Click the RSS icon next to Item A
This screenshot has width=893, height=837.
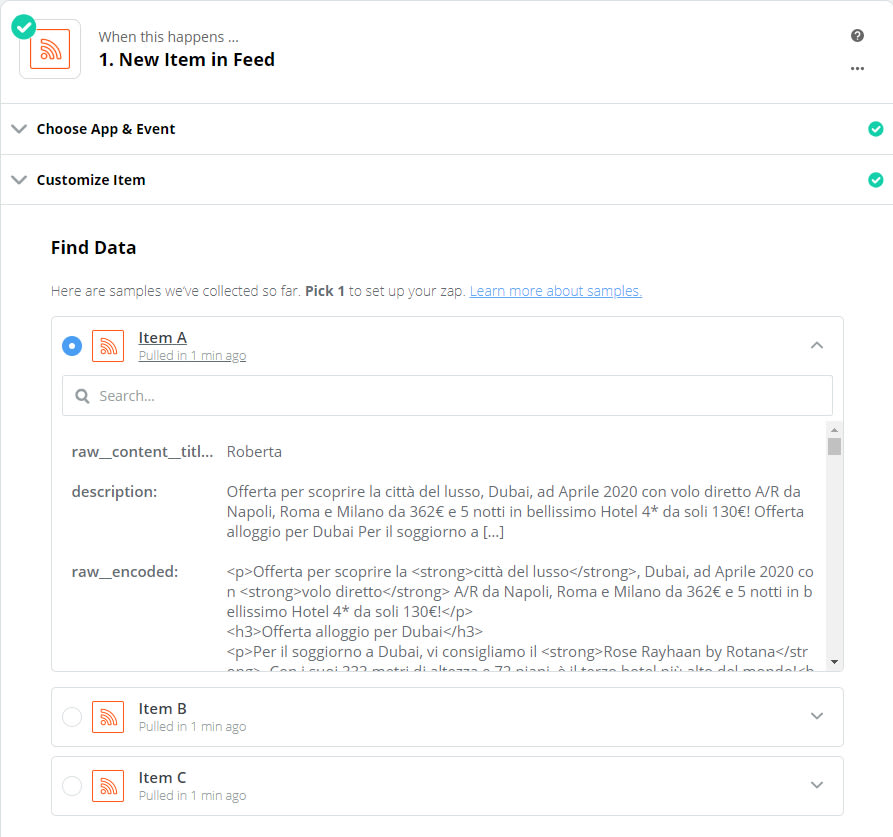[x=108, y=346]
